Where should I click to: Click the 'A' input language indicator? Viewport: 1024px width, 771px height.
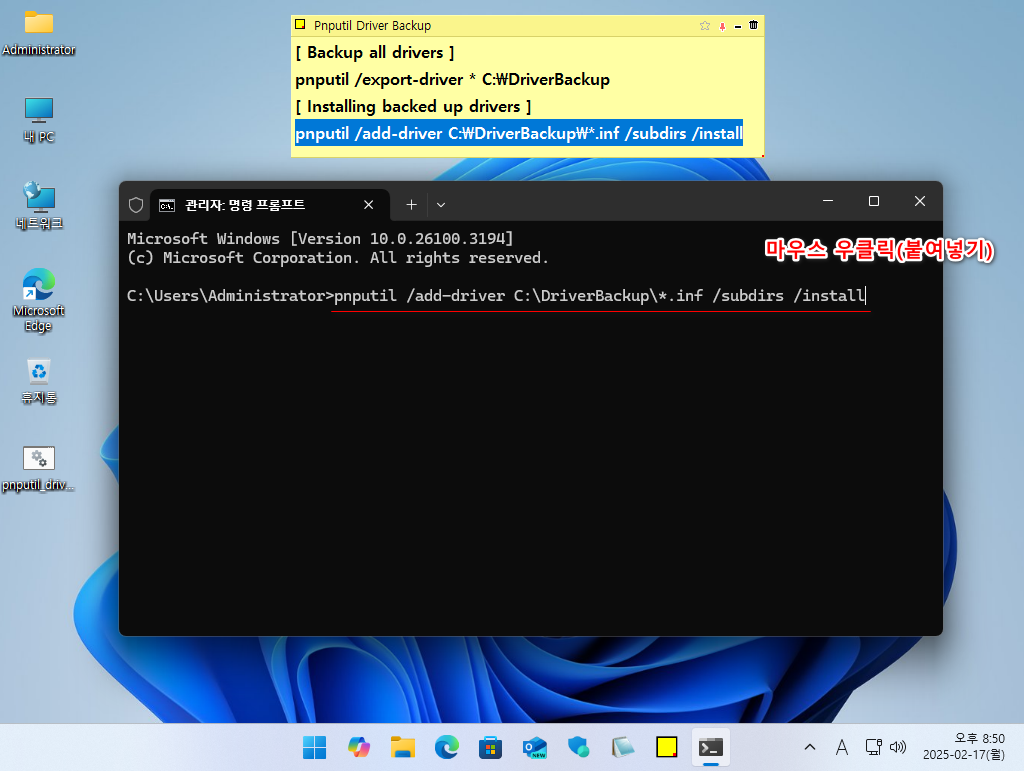click(842, 747)
